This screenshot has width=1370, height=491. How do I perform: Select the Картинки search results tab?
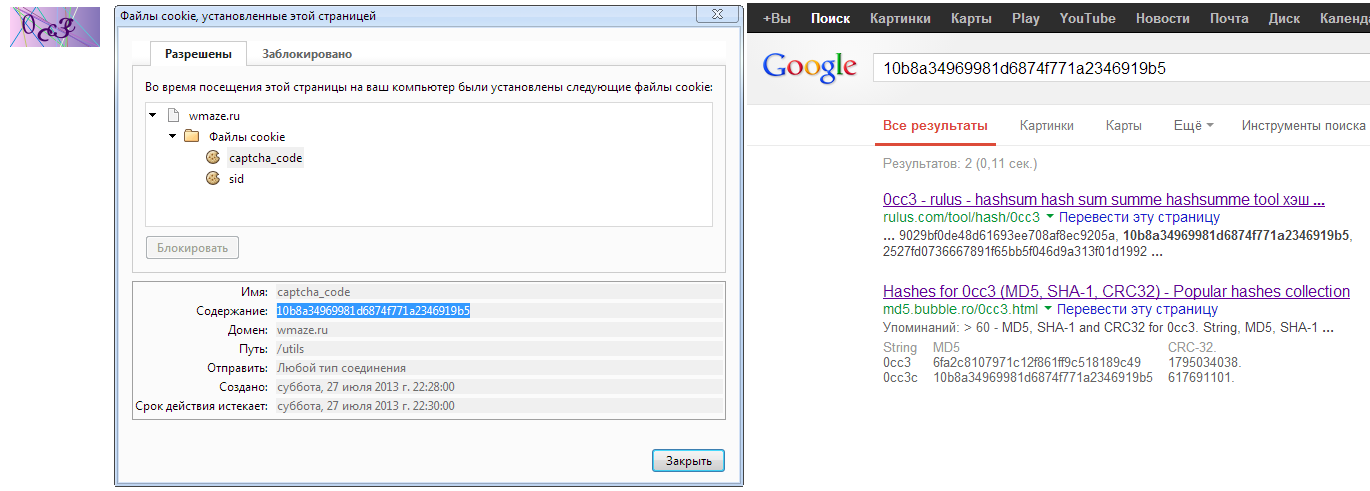click(1046, 126)
